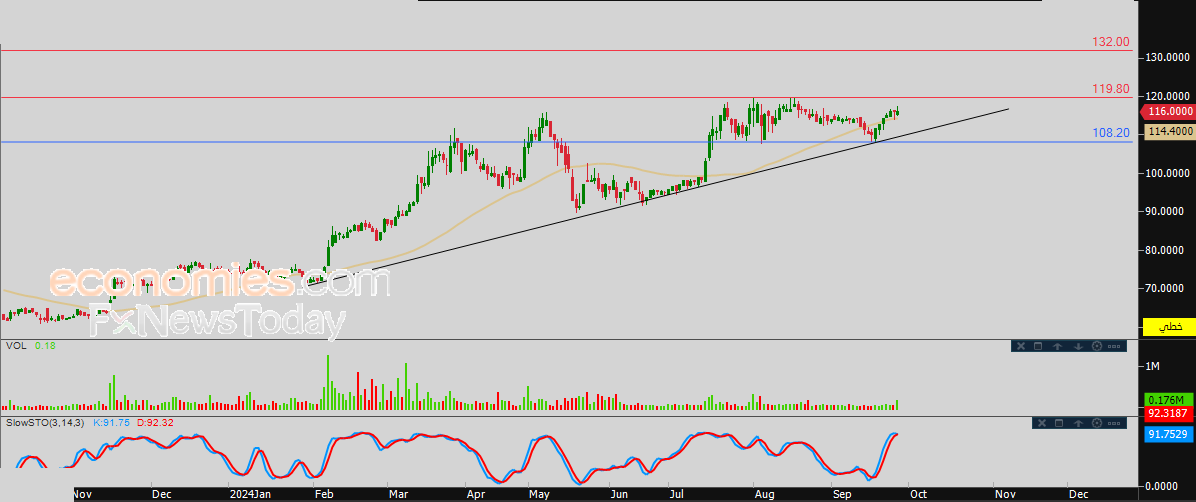Screen dimensions: 1196x502
Task: Move the VOL panel down
Action: 1079,346
